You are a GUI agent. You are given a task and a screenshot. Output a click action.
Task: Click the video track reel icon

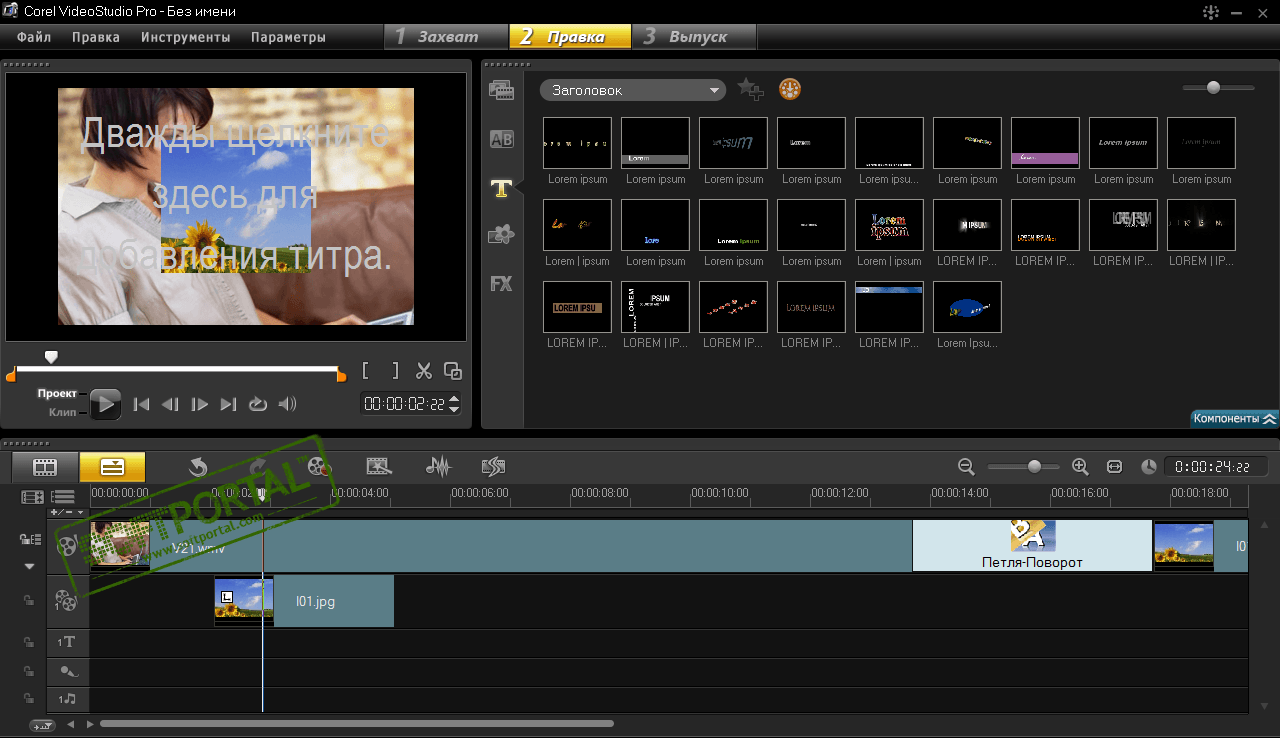67,545
